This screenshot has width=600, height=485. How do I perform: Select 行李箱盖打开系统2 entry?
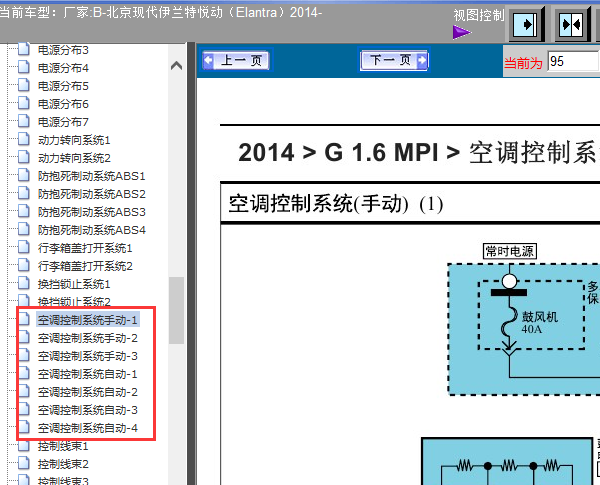[85, 266]
